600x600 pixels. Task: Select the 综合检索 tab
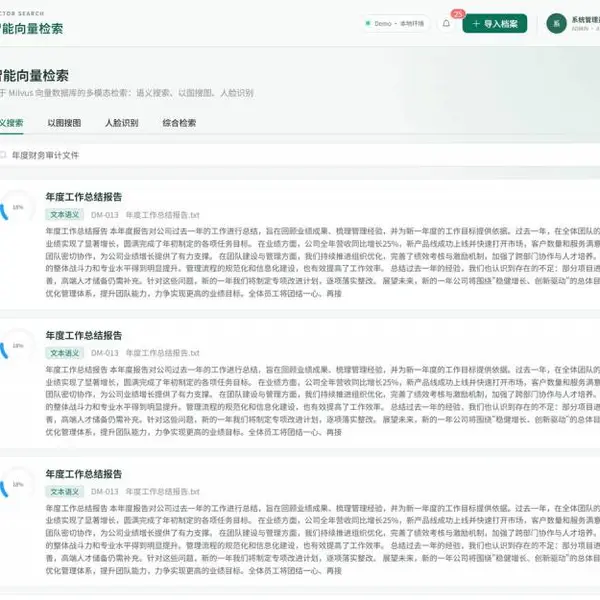click(179, 123)
